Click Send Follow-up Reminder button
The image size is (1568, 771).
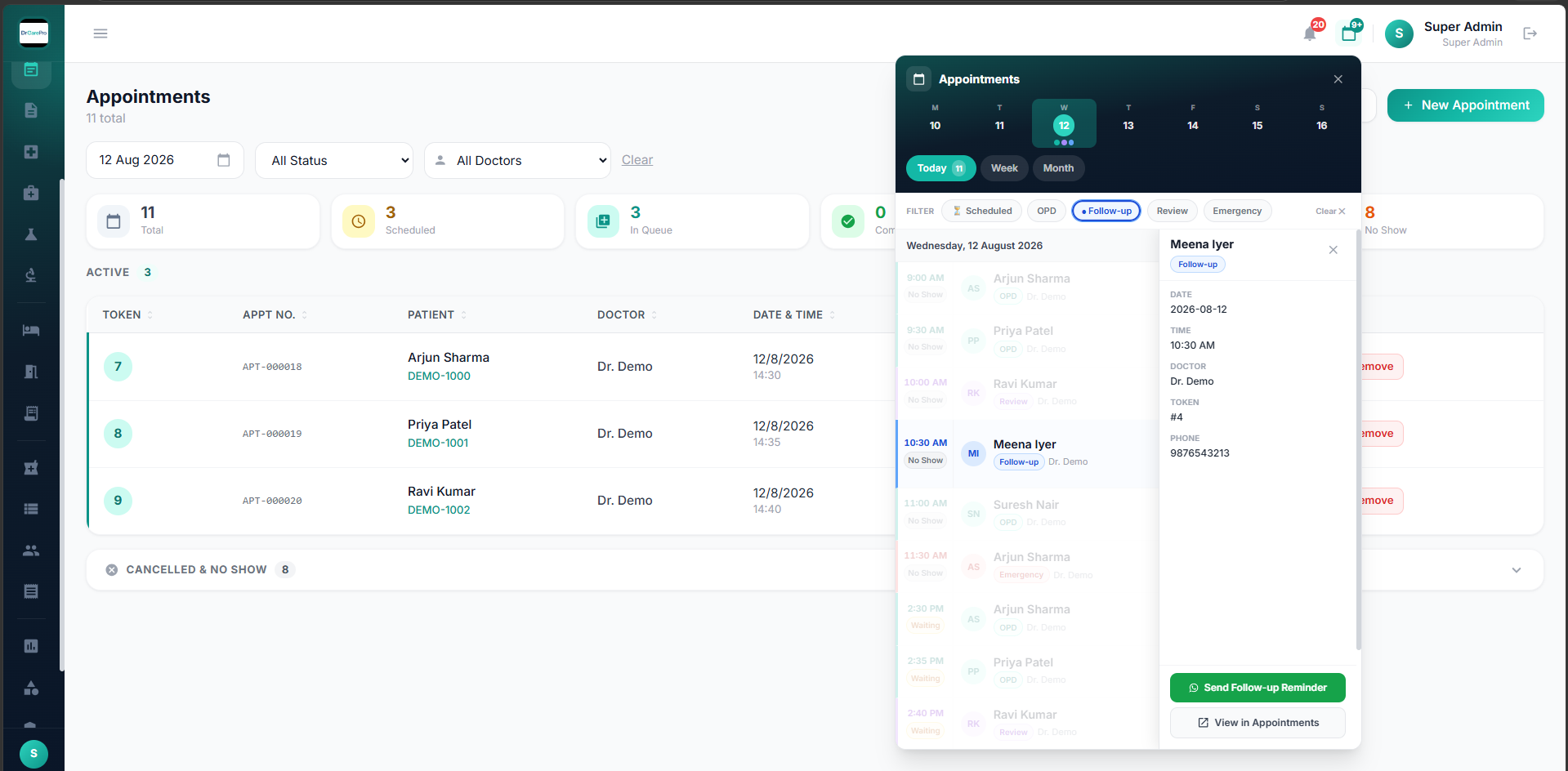(1258, 688)
